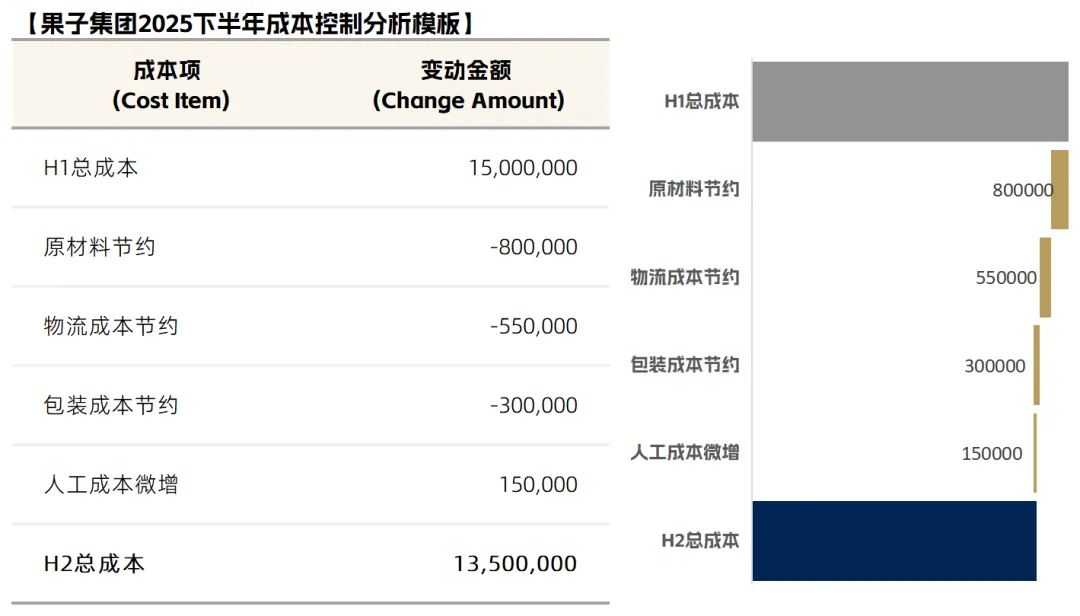1080x616 pixels.
Task: Select the 成本项 (Cost Item) header cell
Action: (x=170, y=85)
